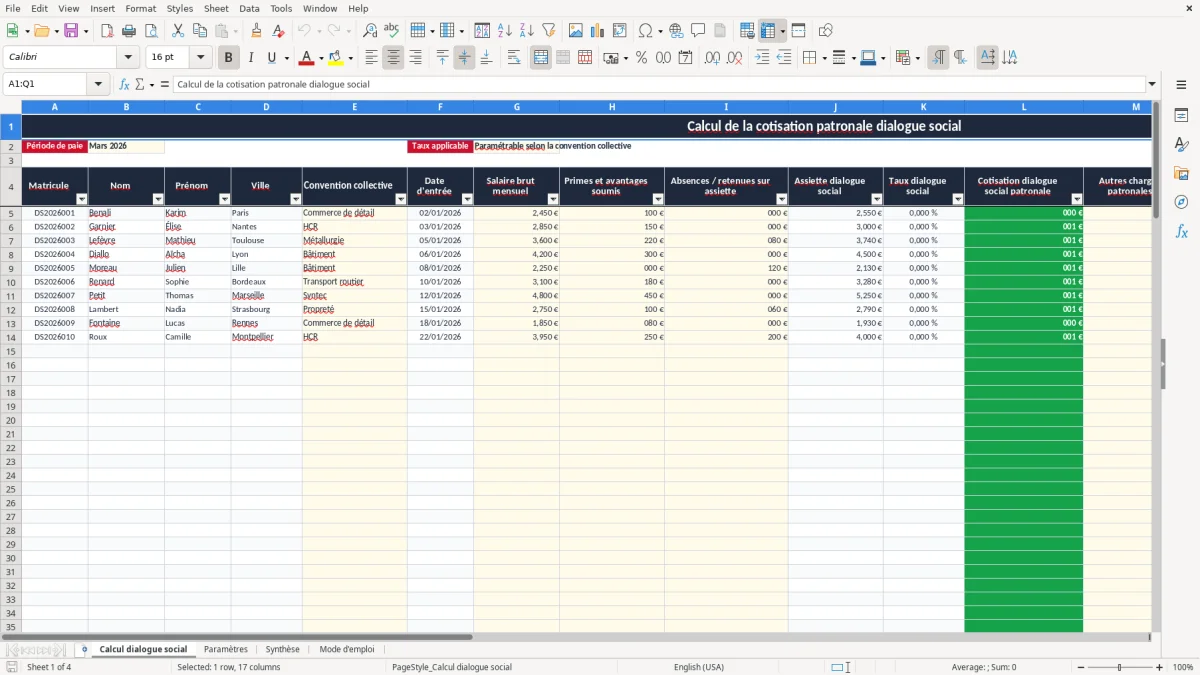This screenshot has height=675, width=1200.
Task: Open the Styles menu
Action: pyautogui.click(x=180, y=8)
